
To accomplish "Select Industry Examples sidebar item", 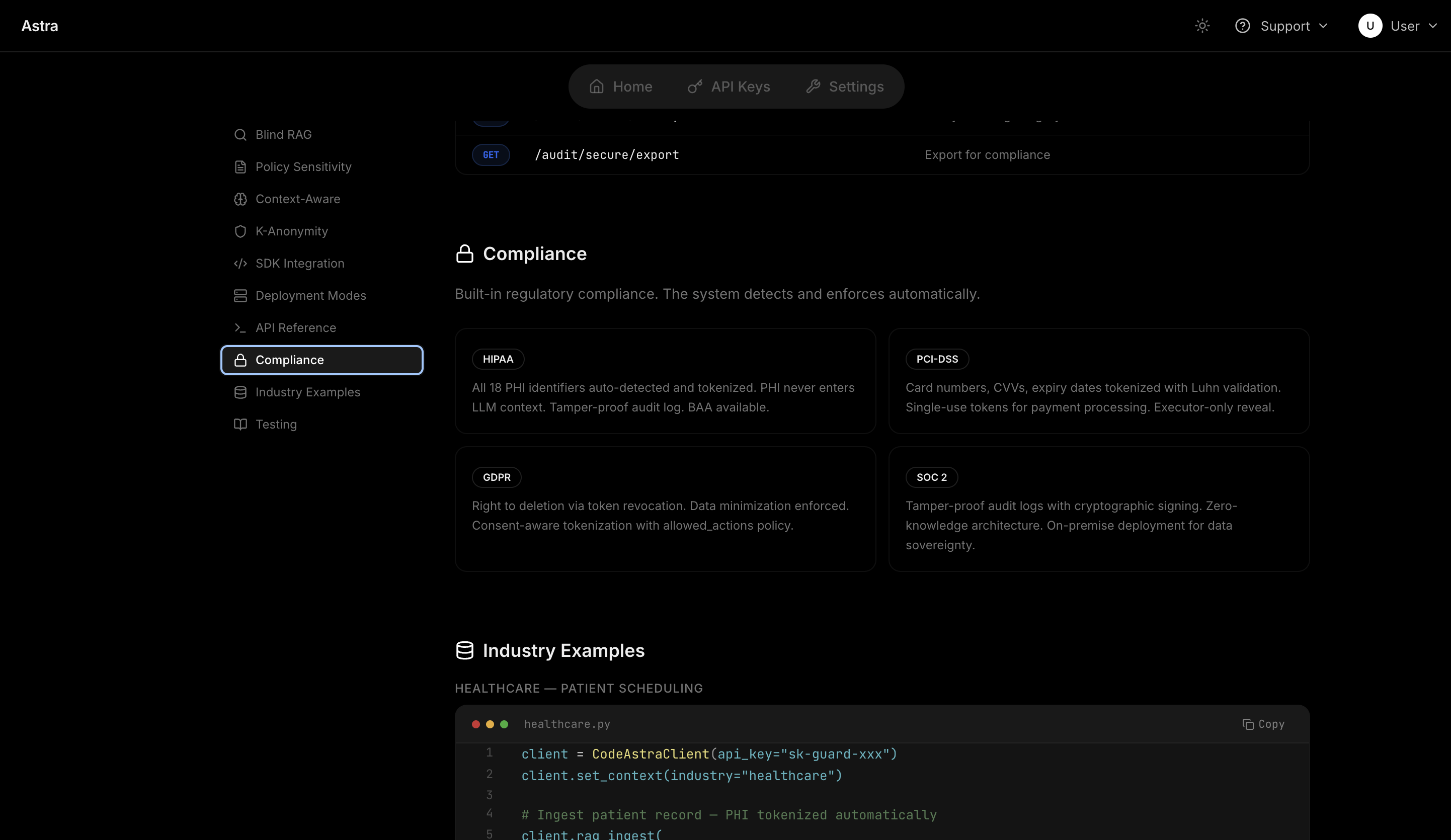I will (x=307, y=393).
